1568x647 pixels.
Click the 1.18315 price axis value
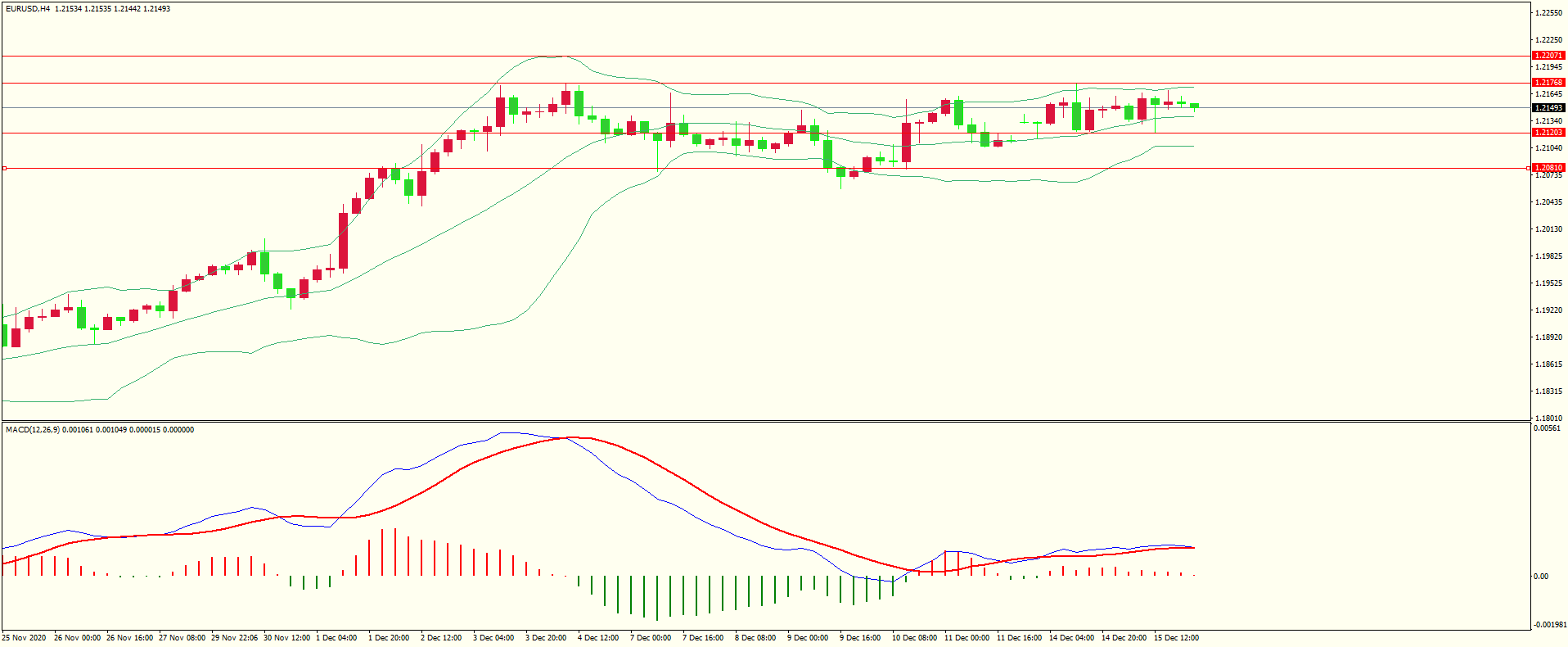[x=1549, y=391]
